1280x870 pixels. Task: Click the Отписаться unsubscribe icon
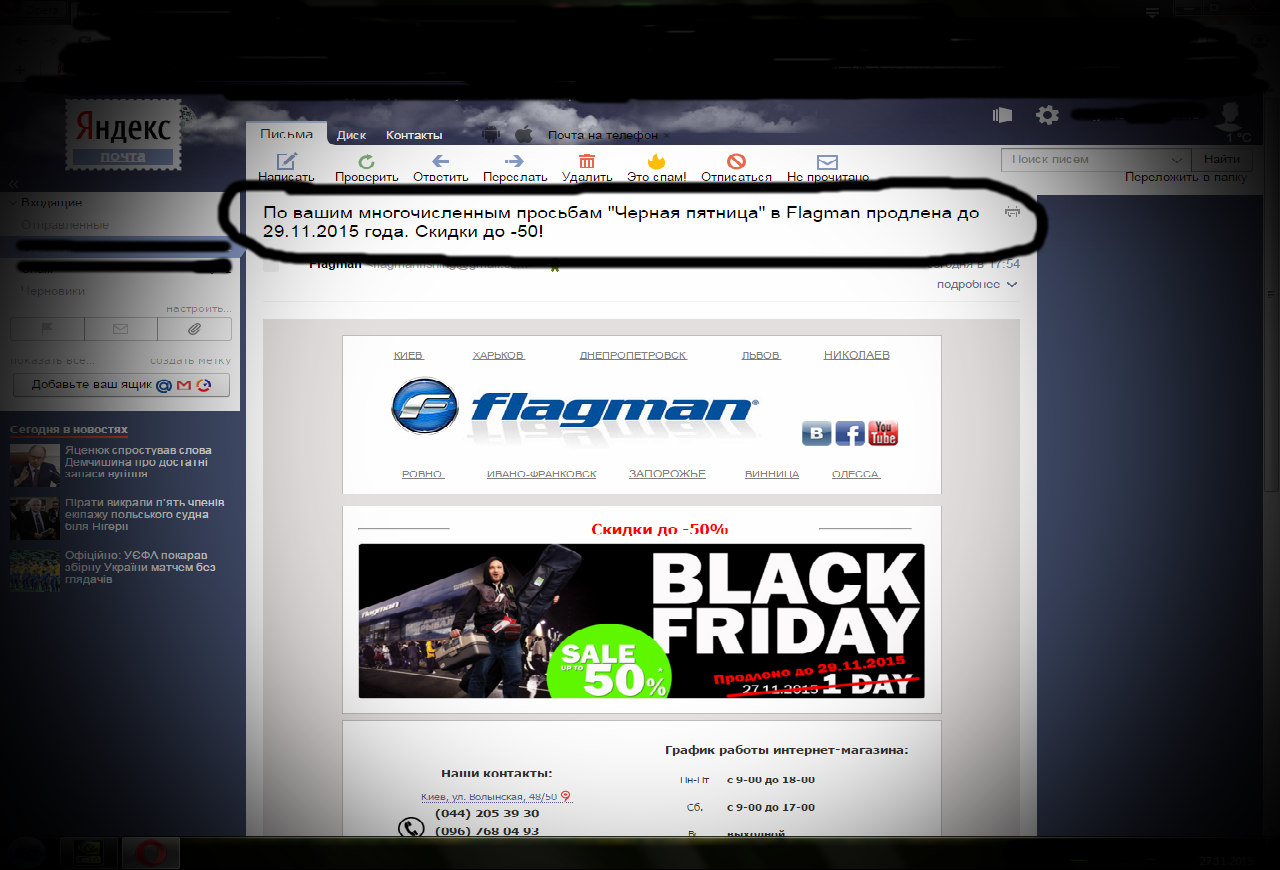(x=736, y=162)
